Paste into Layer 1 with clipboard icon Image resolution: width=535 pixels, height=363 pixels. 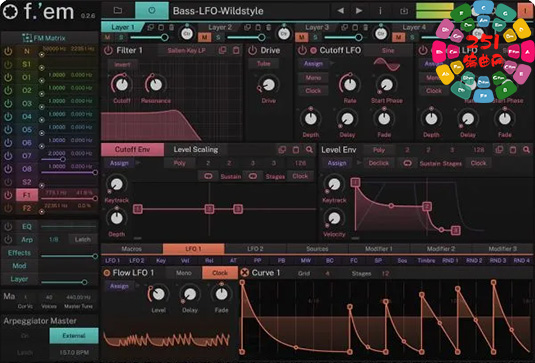[x=161, y=27]
